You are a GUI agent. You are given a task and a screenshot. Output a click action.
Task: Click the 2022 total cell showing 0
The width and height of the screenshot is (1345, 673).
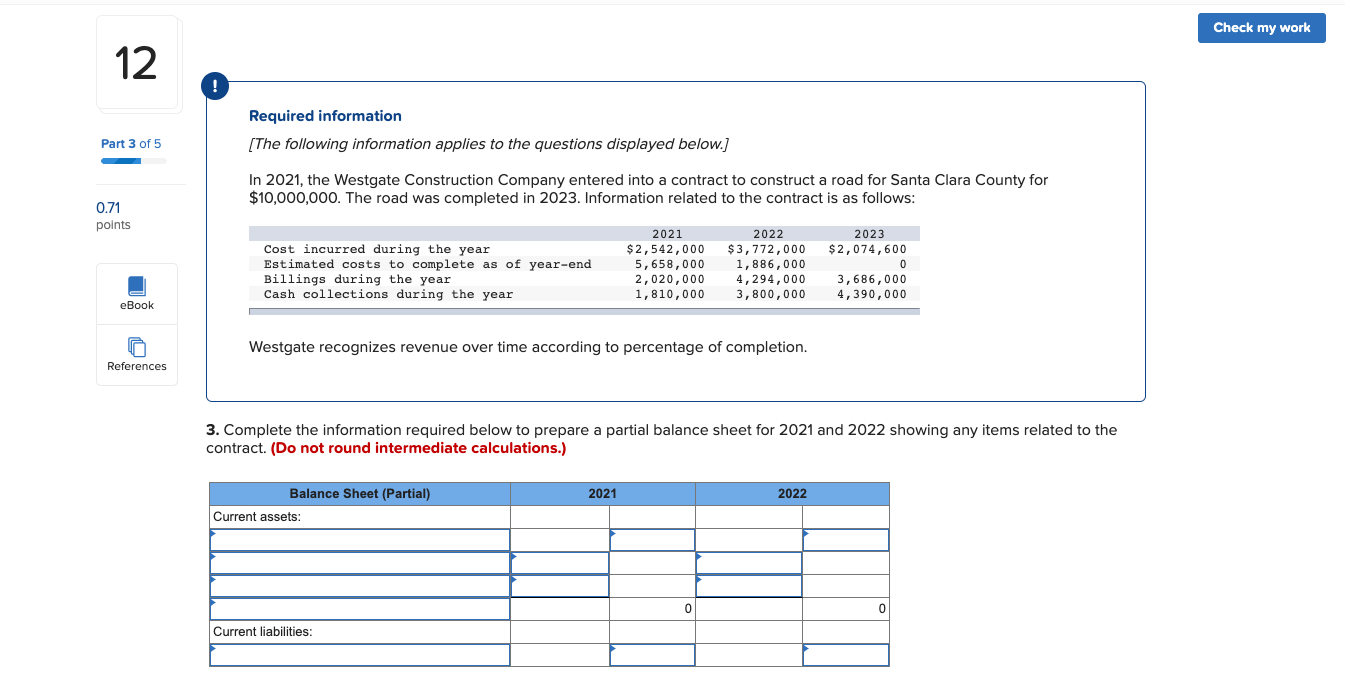[x=846, y=609]
